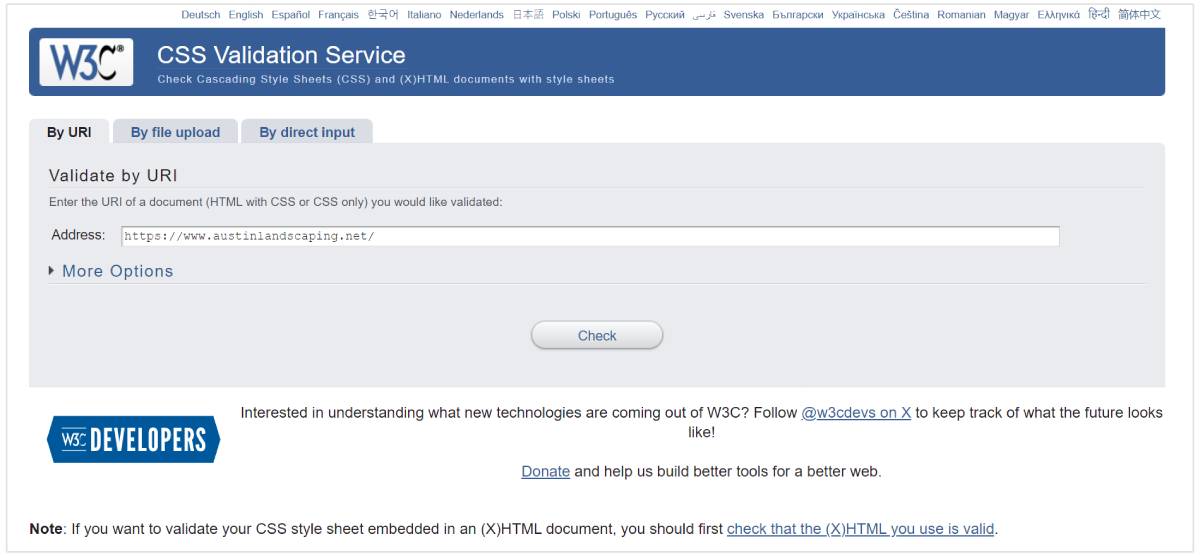Pick the Nederlands language link
Screen dimensions: 1200x556
point(477,15)
